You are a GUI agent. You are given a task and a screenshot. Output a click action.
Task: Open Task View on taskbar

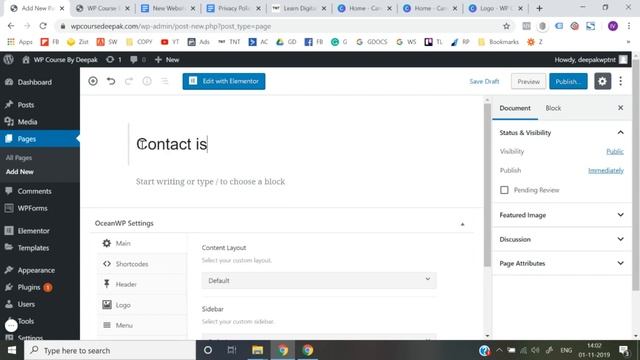coord(232,350)
